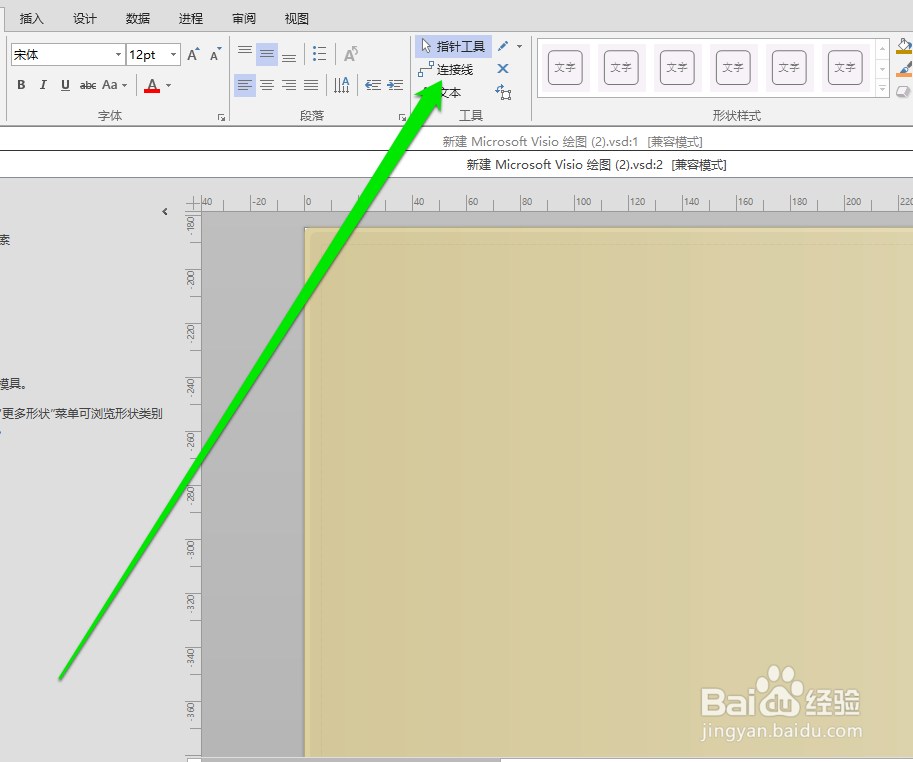Open font color dropdown arrow
Screen dimensions: 913x762
click(x=169, y=85)
